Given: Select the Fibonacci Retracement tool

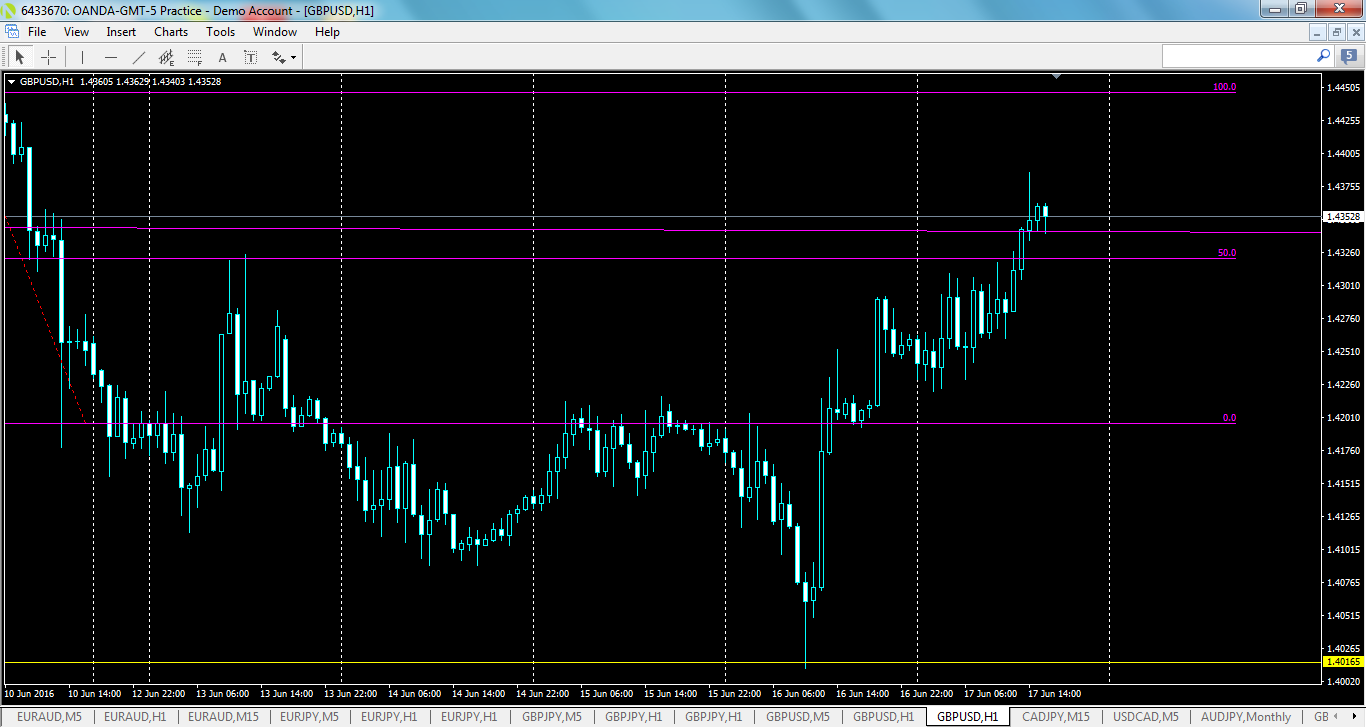Looking at the screenshot, I should point(193,57).
